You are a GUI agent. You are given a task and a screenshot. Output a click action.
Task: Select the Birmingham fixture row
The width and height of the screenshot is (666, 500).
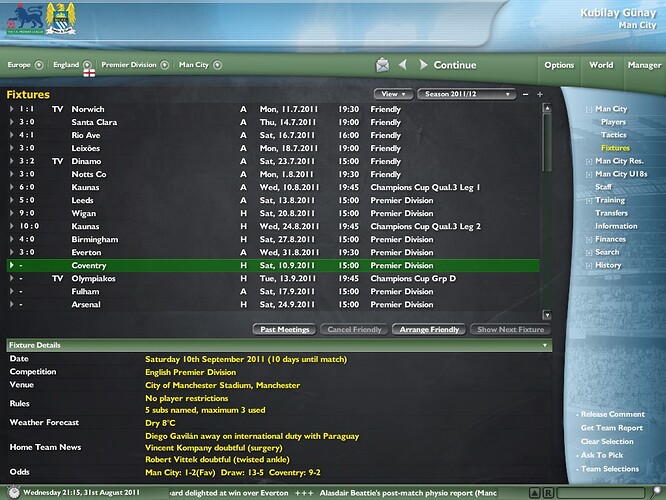click(x=273, y=239)
